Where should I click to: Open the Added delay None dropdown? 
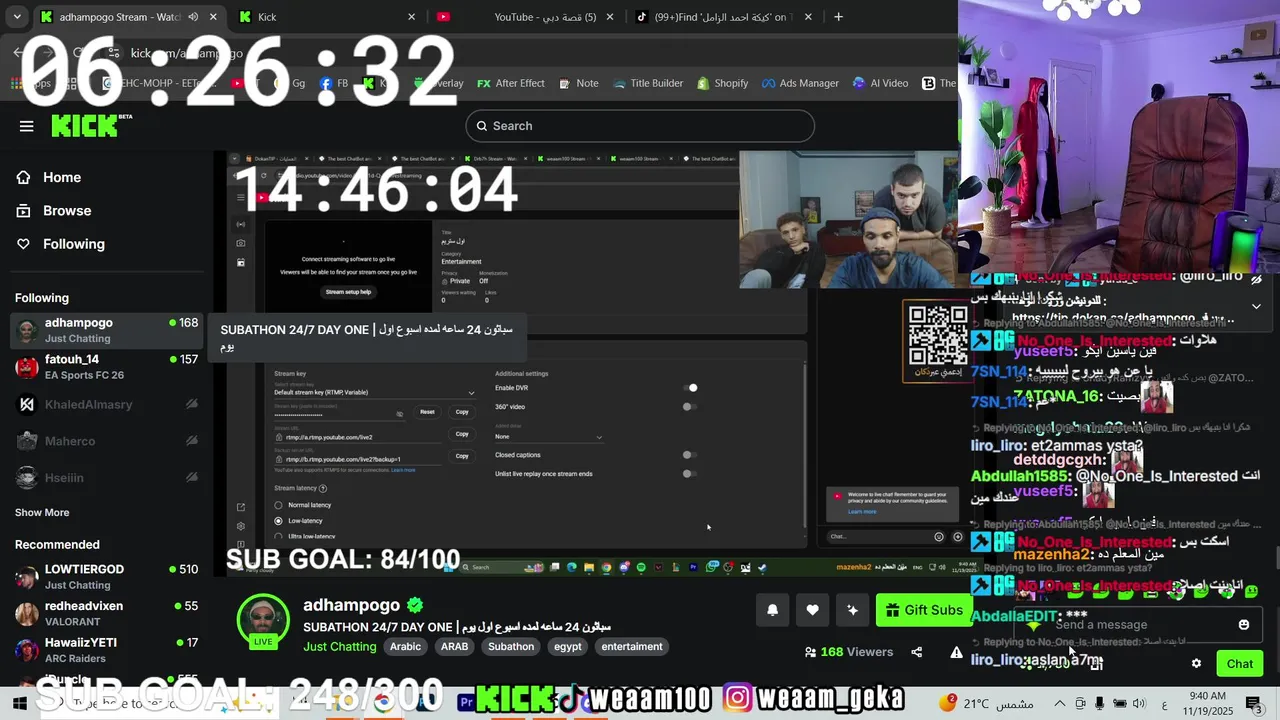(549, 437)
